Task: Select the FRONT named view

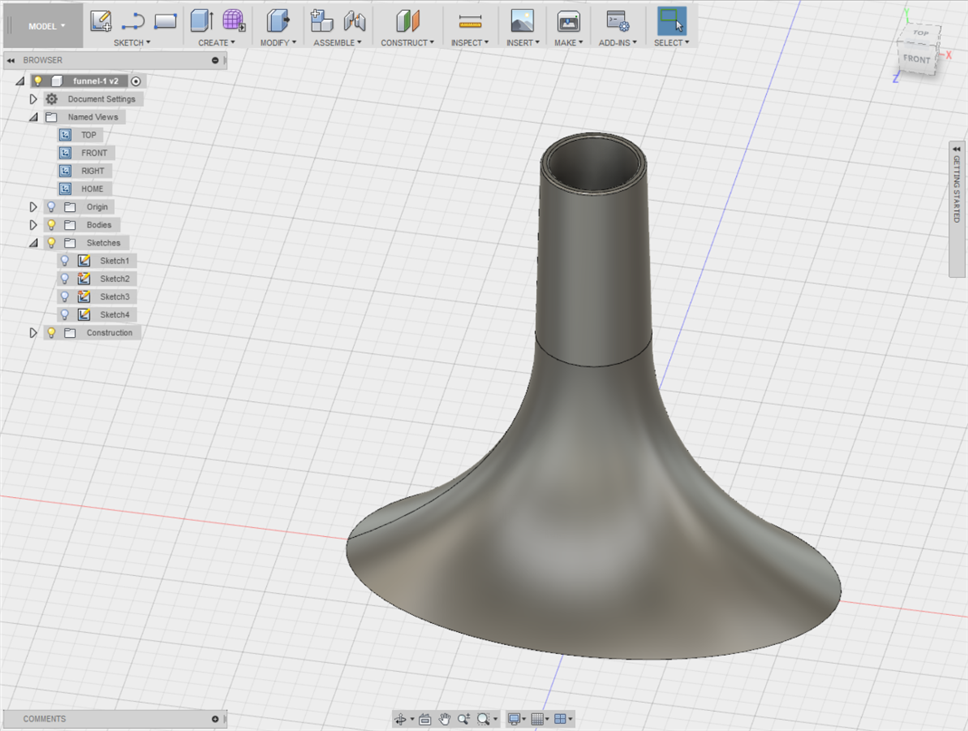Action: 94,153
